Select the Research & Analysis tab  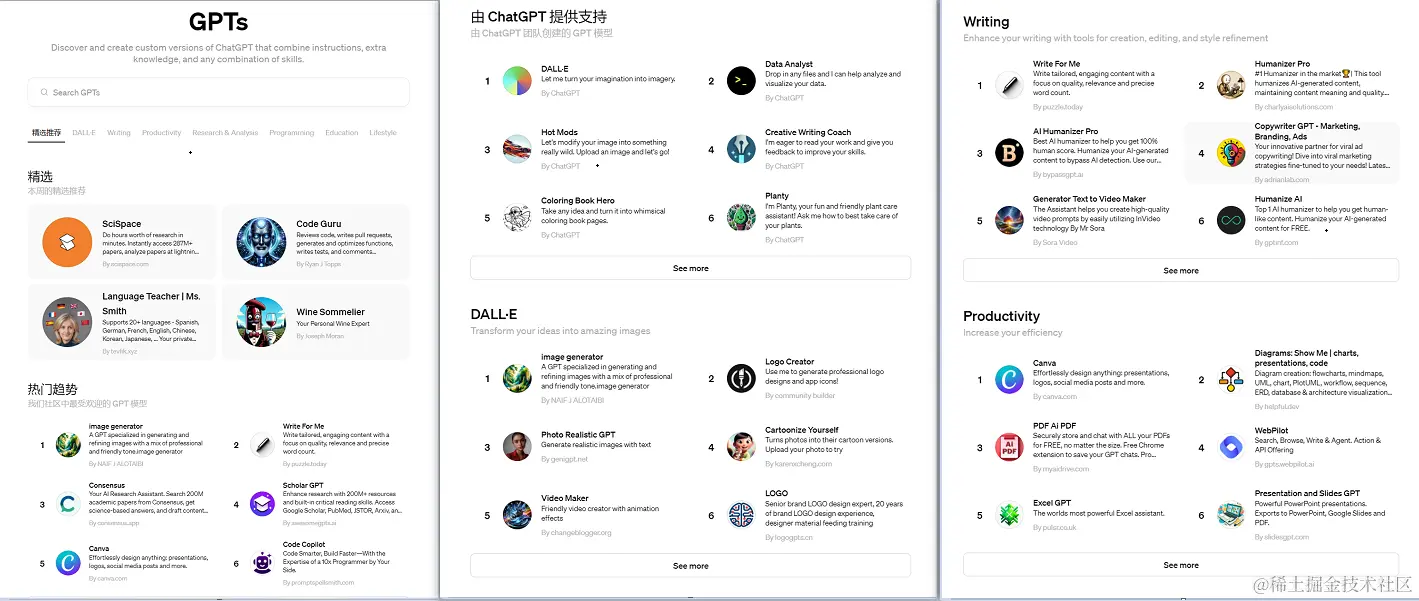pyautogui.click(x=225, y=132)
